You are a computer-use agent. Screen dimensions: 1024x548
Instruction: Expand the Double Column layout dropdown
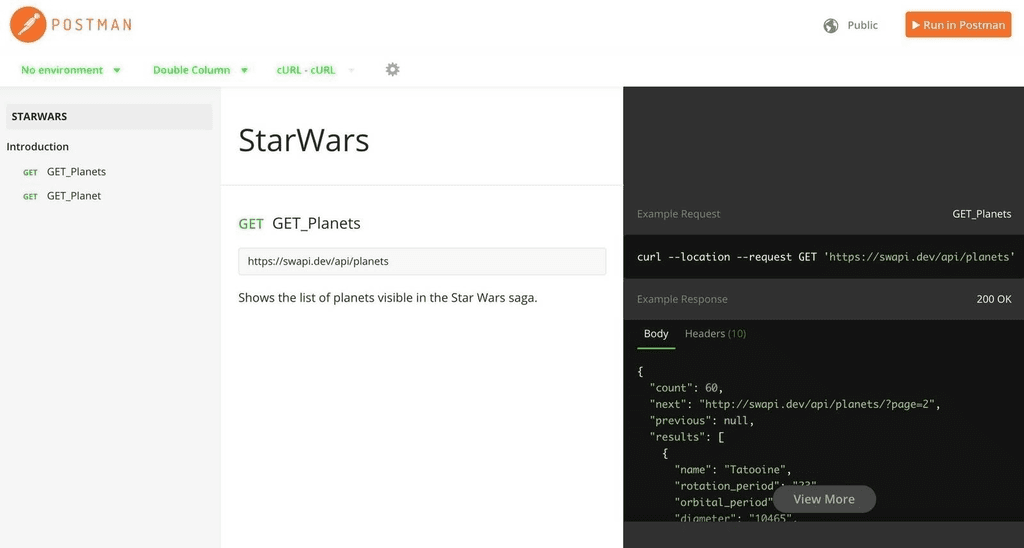[200, 70]
